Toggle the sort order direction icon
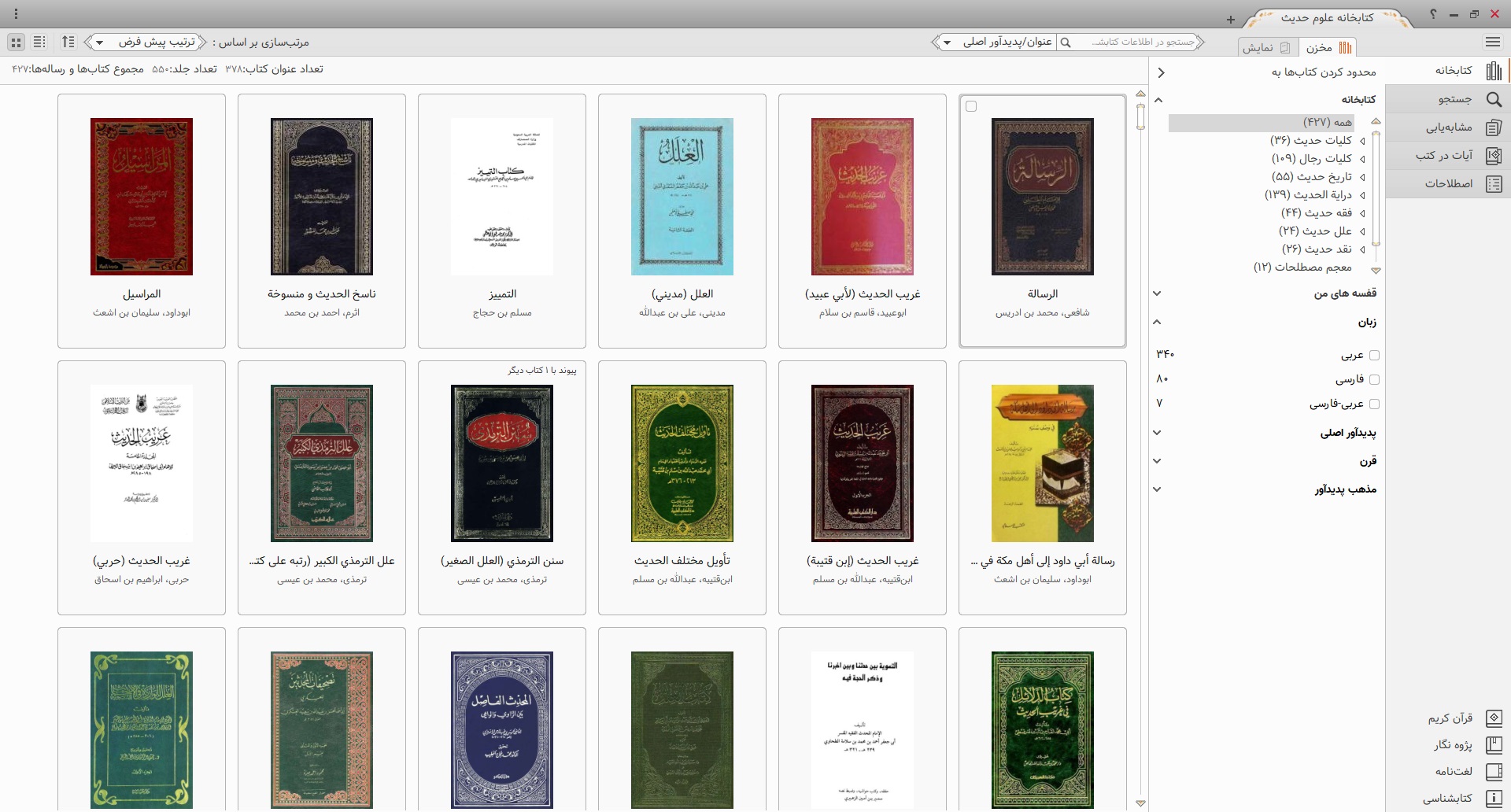1511x812 pixels. 68,42
